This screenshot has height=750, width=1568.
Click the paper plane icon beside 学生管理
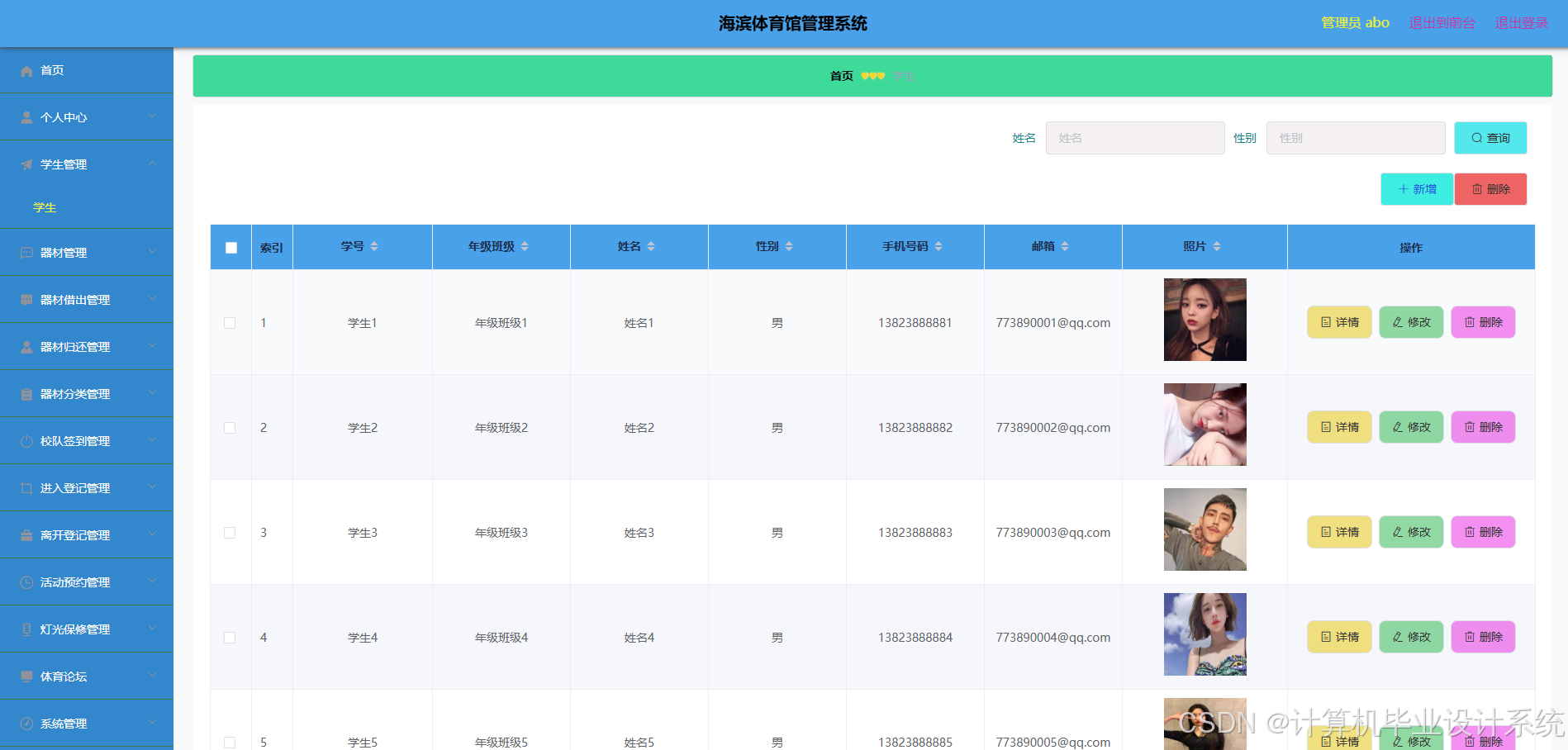tap(26, 165)
